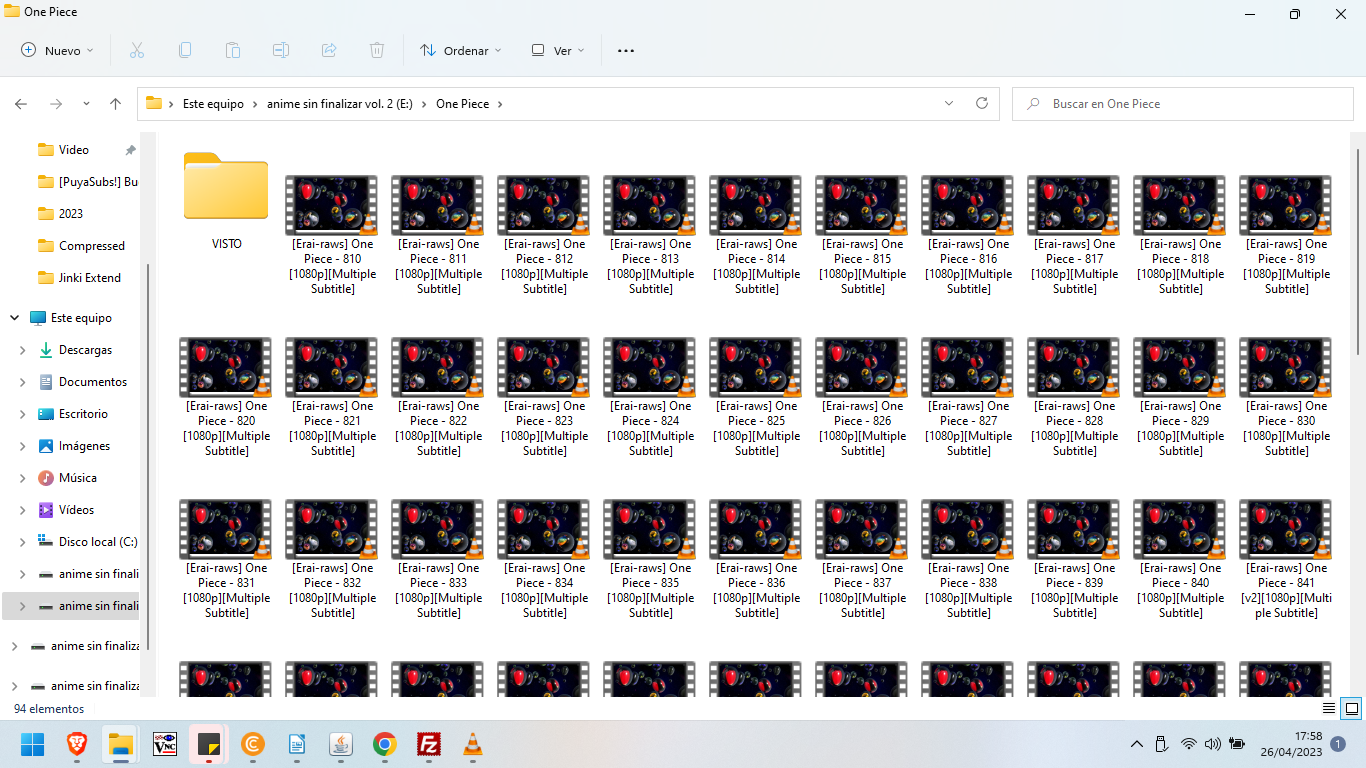Screen dimensions: 1366x768
Task: Expand the Imágenes tree node
Action: click(x=22, y=446)
